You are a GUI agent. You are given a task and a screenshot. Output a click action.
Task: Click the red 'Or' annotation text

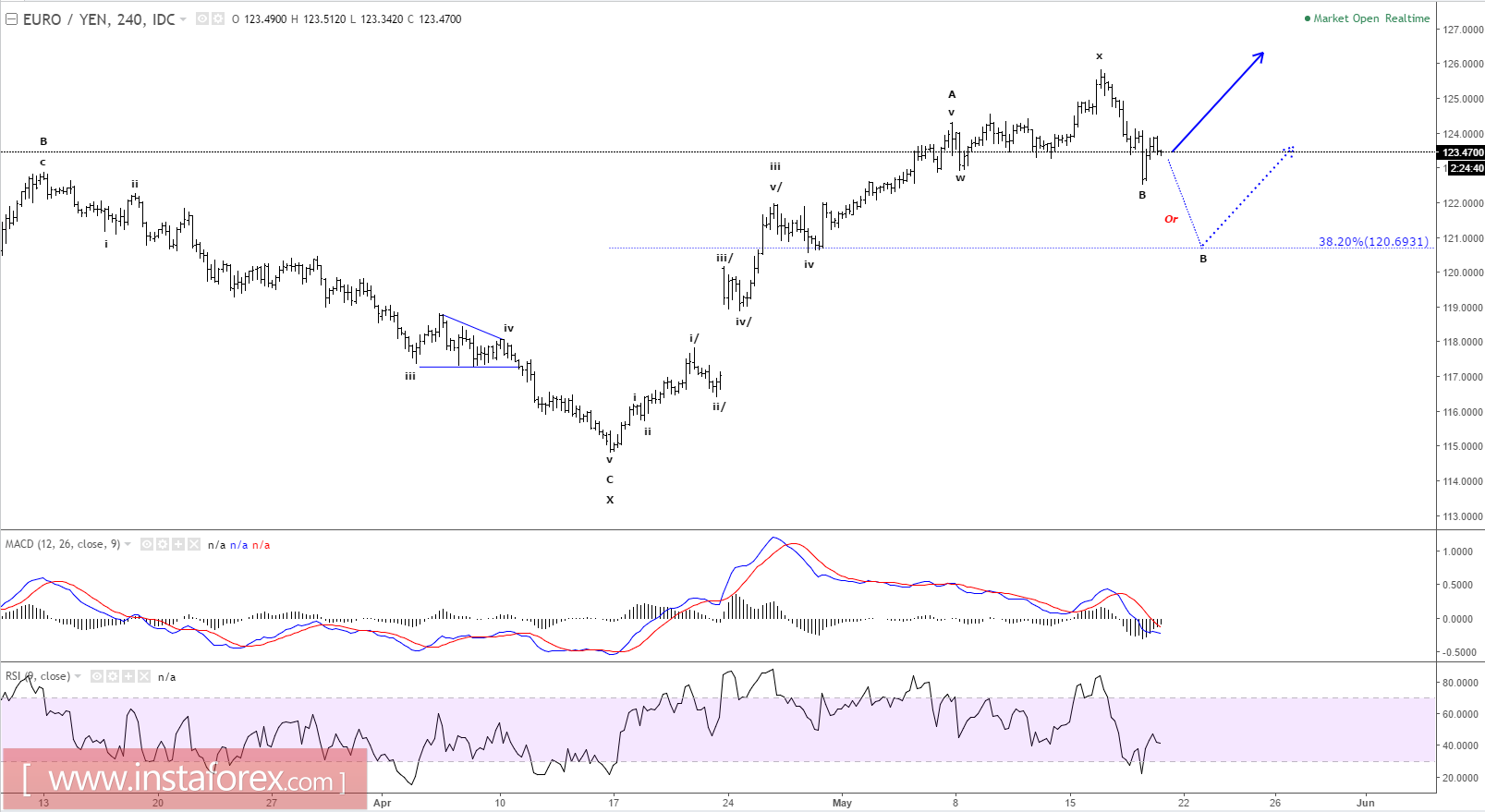[x=1171, y=219]
